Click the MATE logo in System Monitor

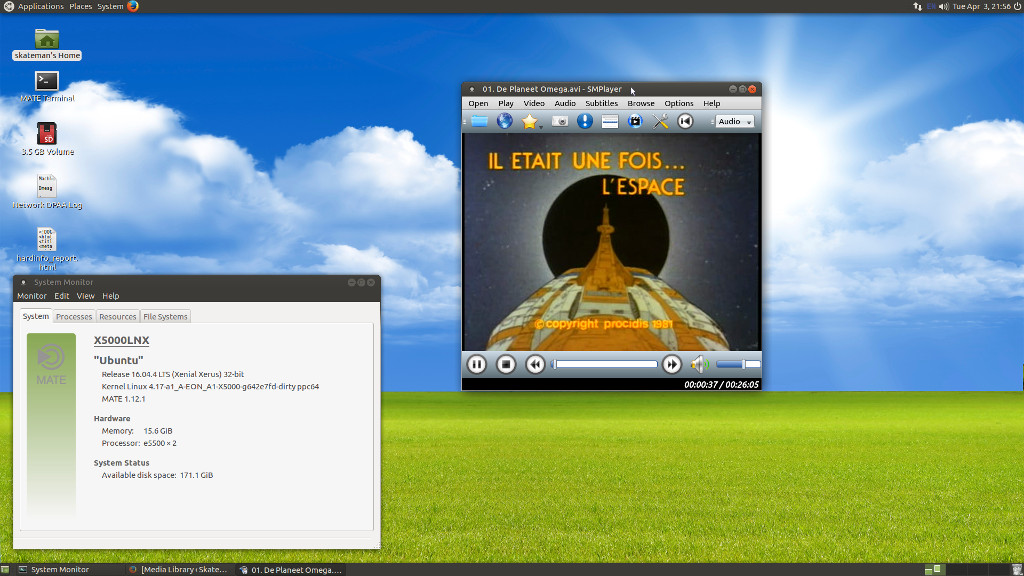click(x=51, y=366)
